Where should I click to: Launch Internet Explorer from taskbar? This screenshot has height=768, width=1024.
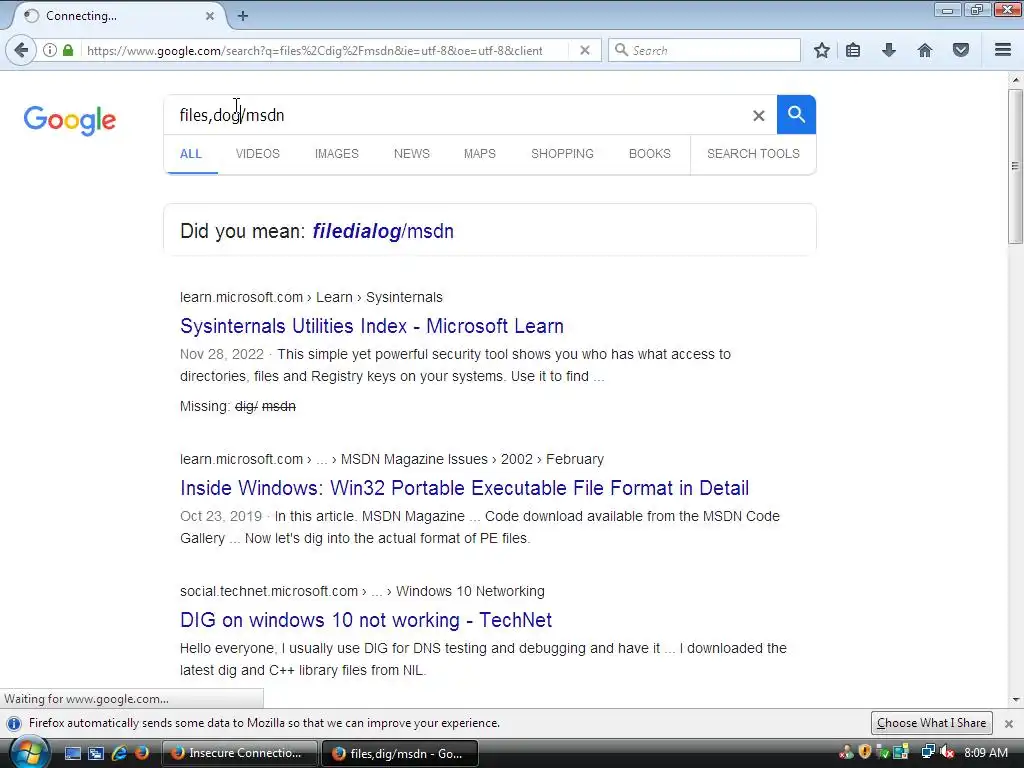coord(119,753)
